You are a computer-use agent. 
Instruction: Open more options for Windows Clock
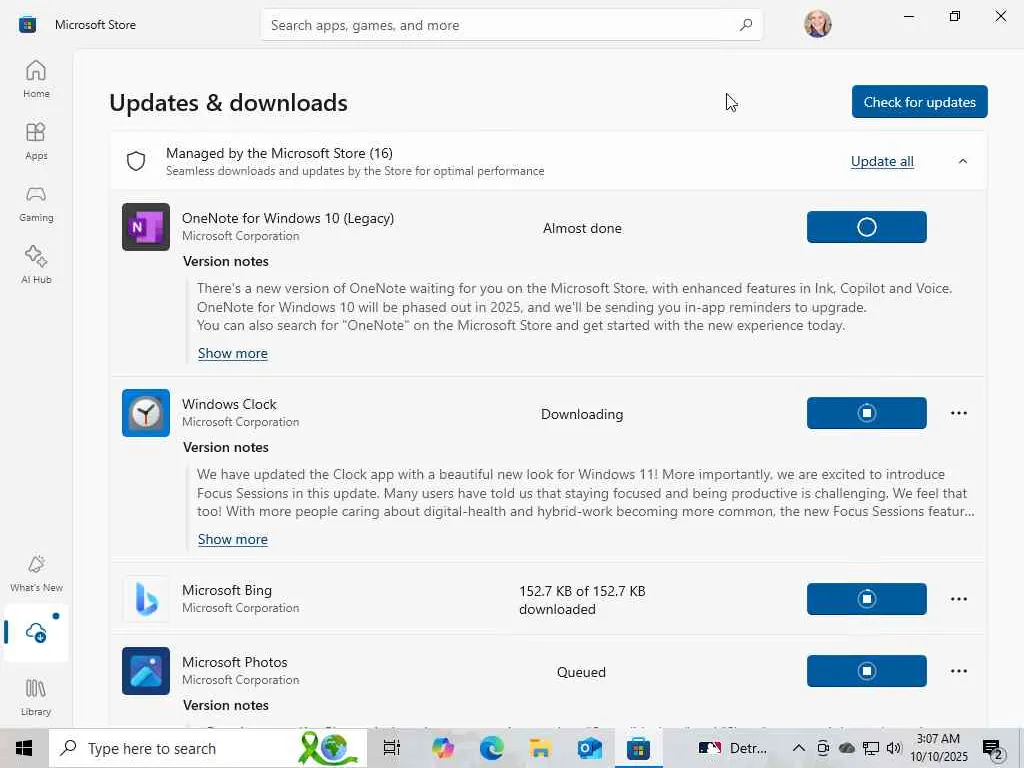[959, 413]
